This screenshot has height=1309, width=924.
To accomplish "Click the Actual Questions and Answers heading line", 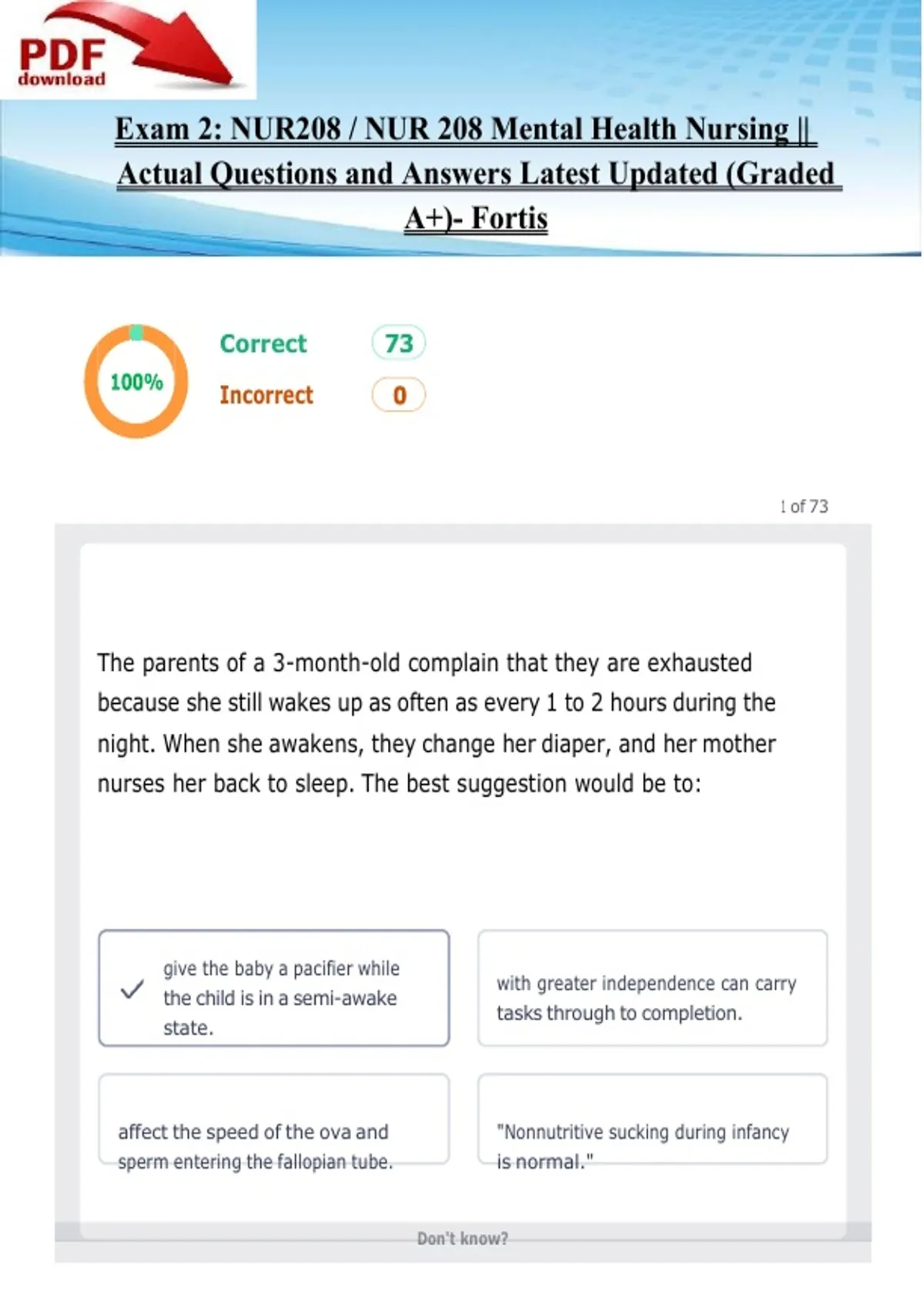I will (477, 174).
